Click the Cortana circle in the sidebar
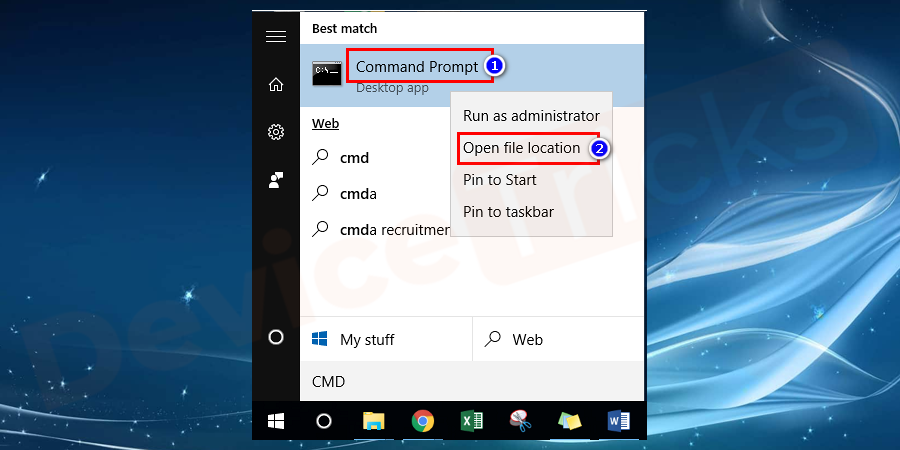Screen dimensions: 900x450 [x=276, y=337]
